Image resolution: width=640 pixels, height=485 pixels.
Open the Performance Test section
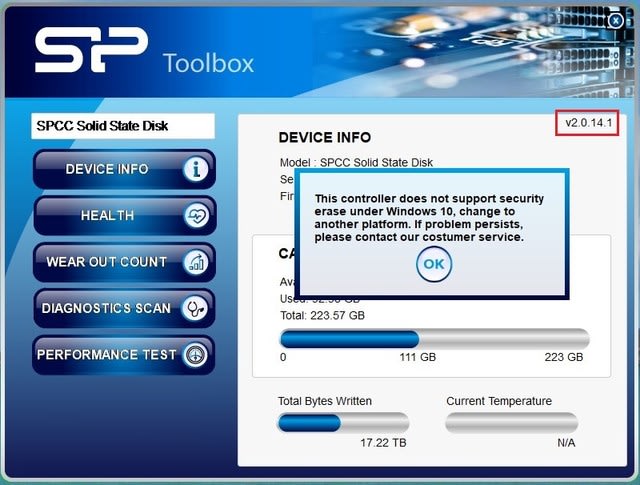[124, 355]
